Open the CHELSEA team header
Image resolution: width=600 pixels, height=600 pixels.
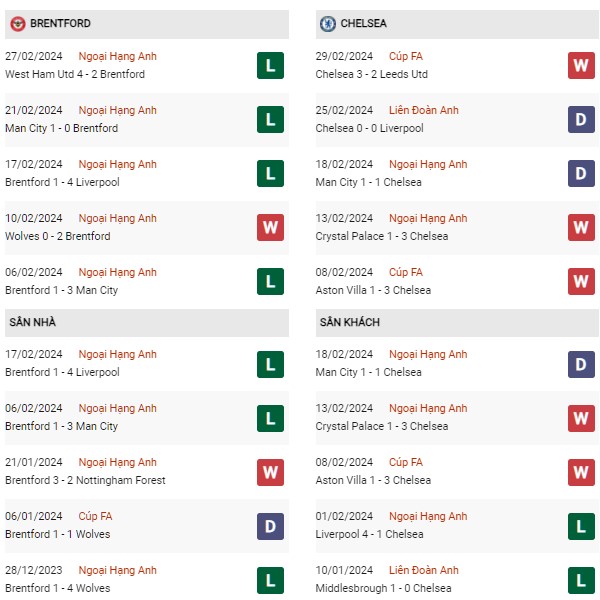(x=457, y=24)
